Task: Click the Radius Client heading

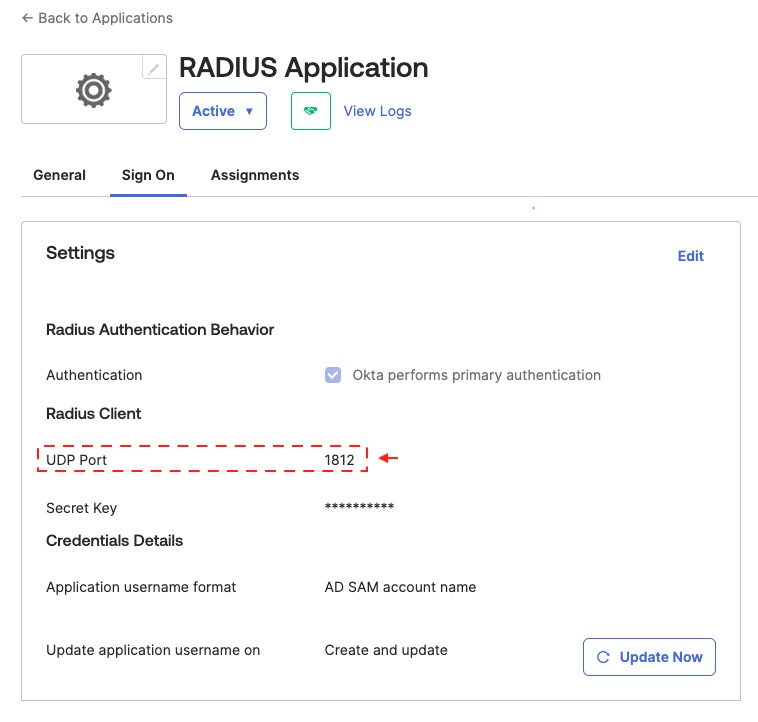Action: tap(94, 414)
